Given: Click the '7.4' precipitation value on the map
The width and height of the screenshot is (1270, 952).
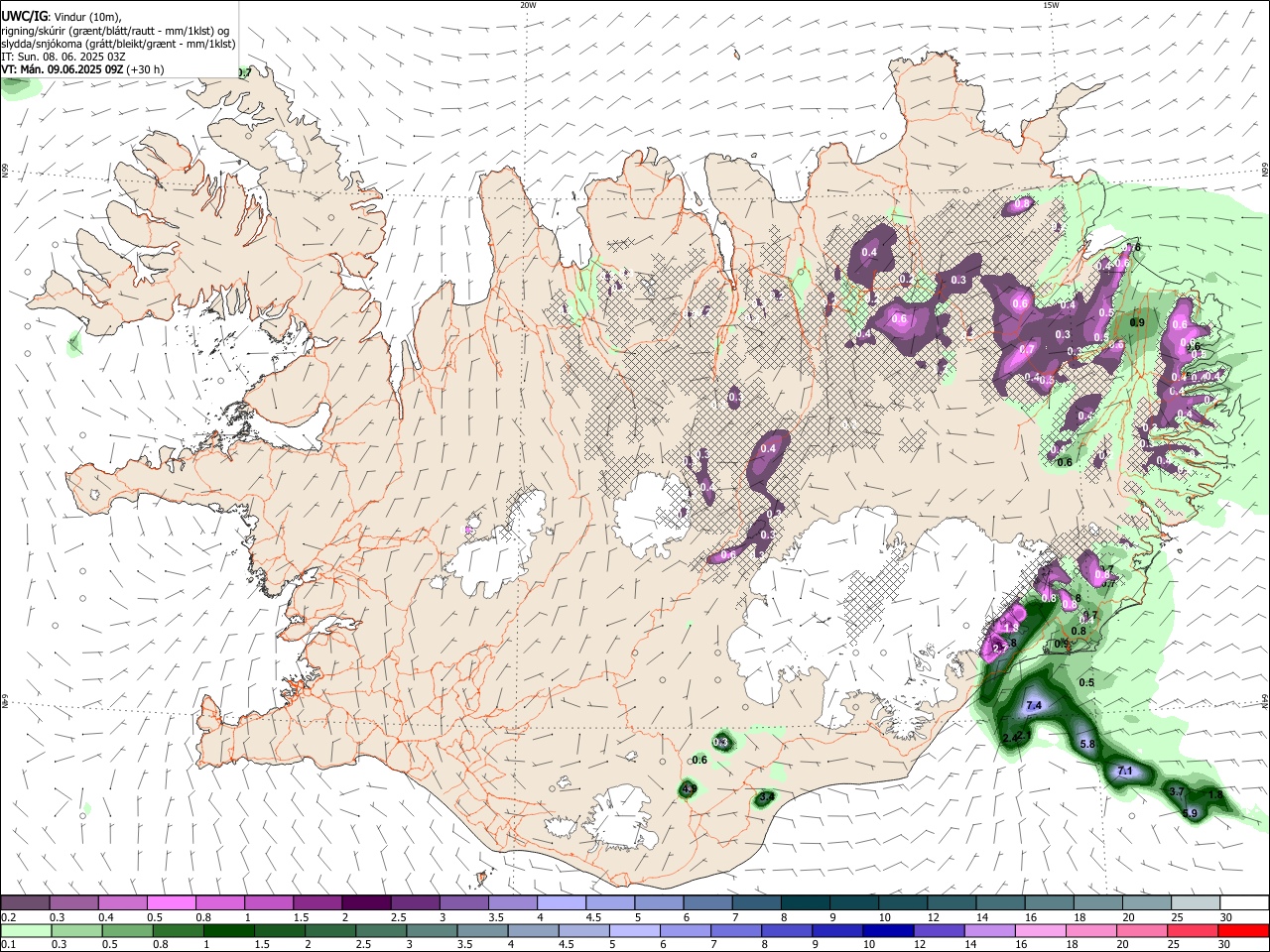Looking at the screenshot, I should (x=1033, y=705).
